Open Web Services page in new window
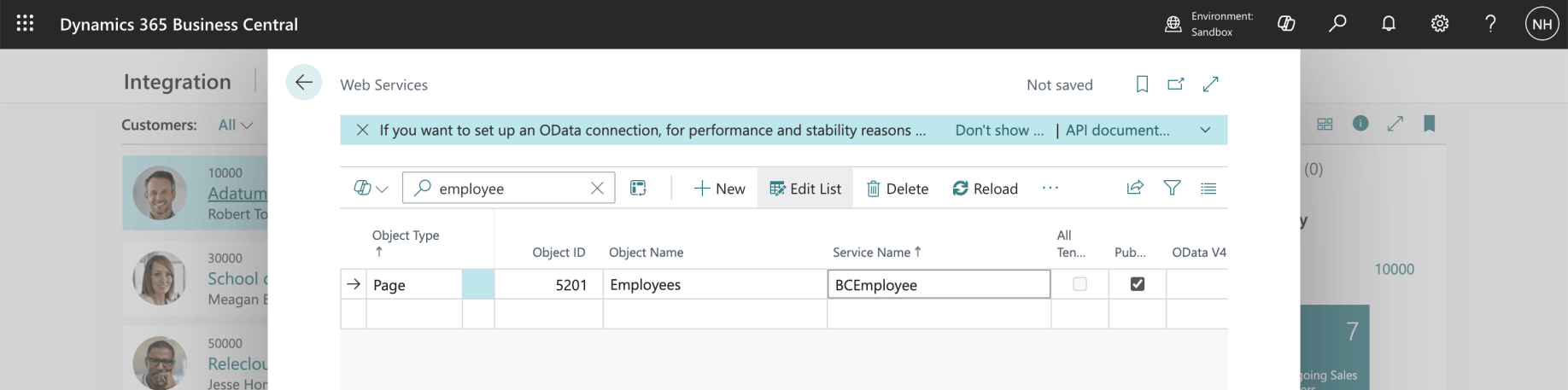The width and height of the screenshot is (1568, 390). 1176,84
